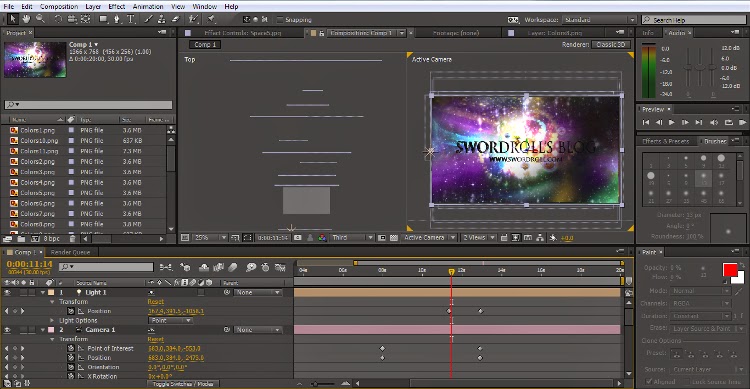Click the Brainstorm timeline icon
The width and height of the screenshot is (750, 389).
251,267
